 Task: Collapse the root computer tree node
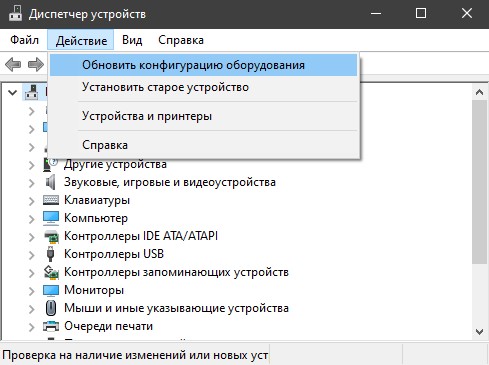pos(12,93)
